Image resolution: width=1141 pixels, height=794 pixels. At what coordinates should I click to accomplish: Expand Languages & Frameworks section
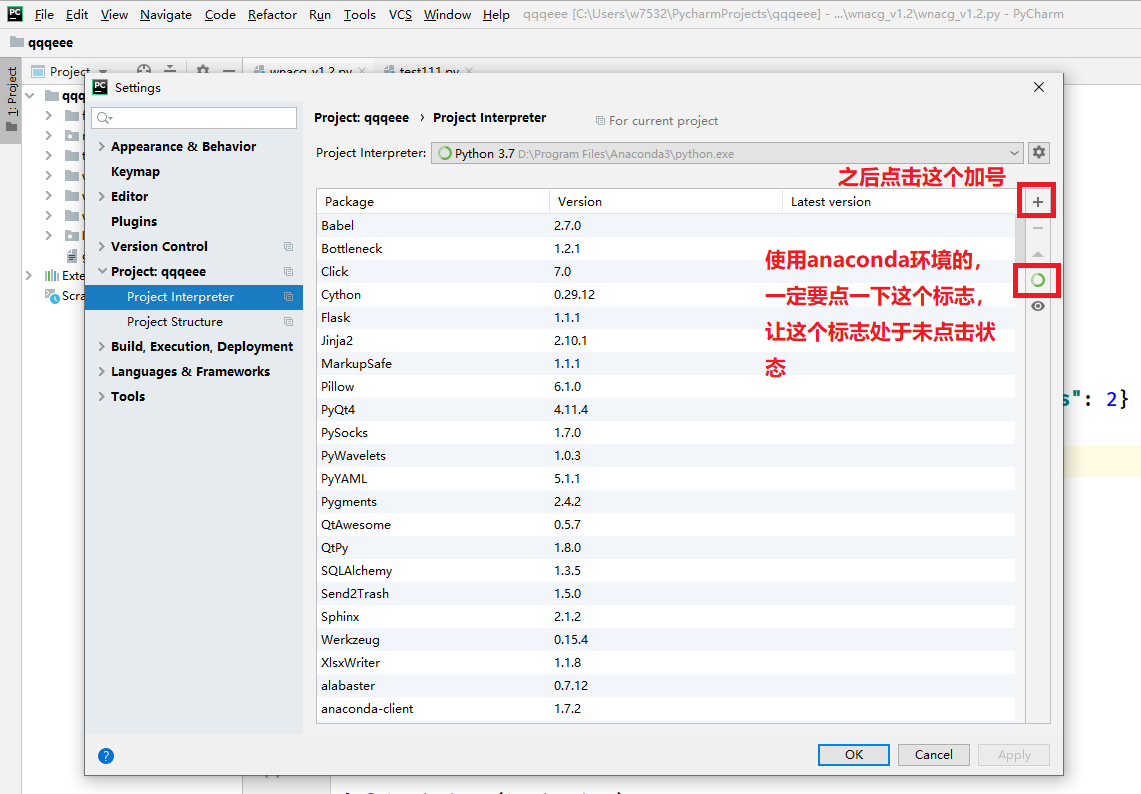[x=102, y=372]
